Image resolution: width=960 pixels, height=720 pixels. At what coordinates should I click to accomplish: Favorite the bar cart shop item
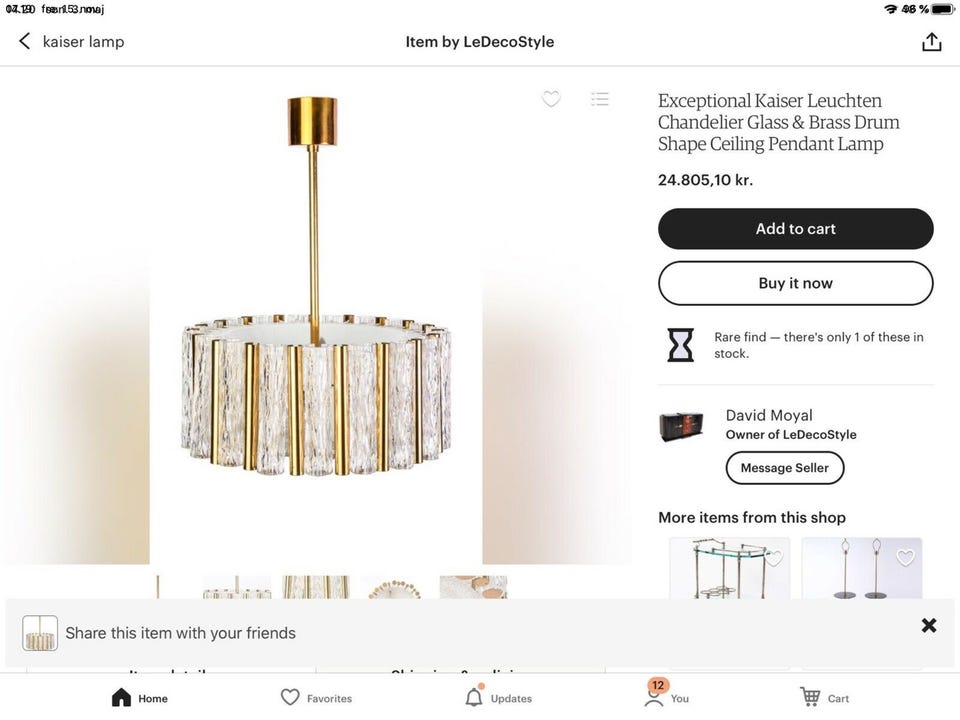[x=773, y=558]
